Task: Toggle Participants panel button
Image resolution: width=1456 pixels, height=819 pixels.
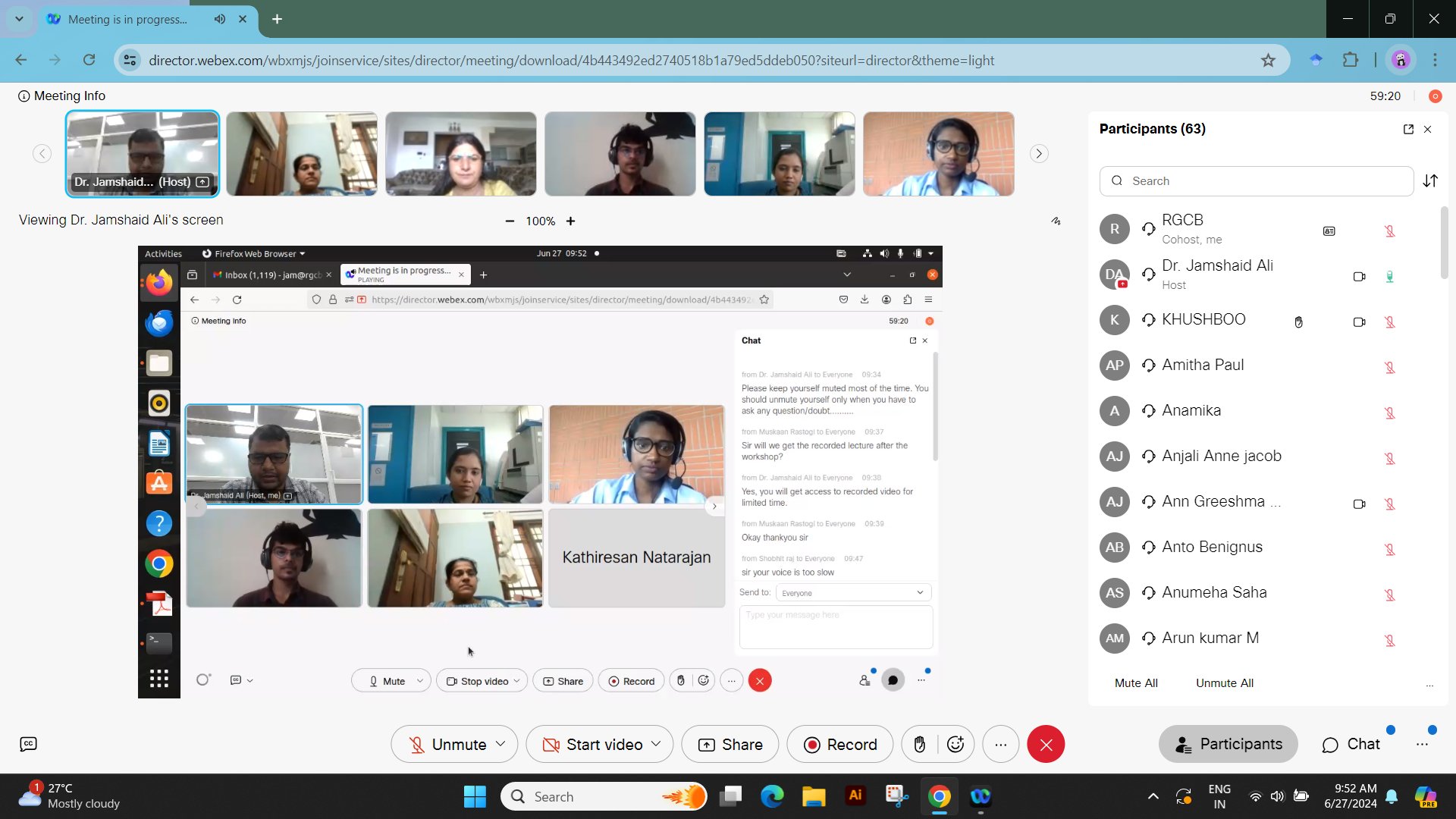Action: point(1228,744)
